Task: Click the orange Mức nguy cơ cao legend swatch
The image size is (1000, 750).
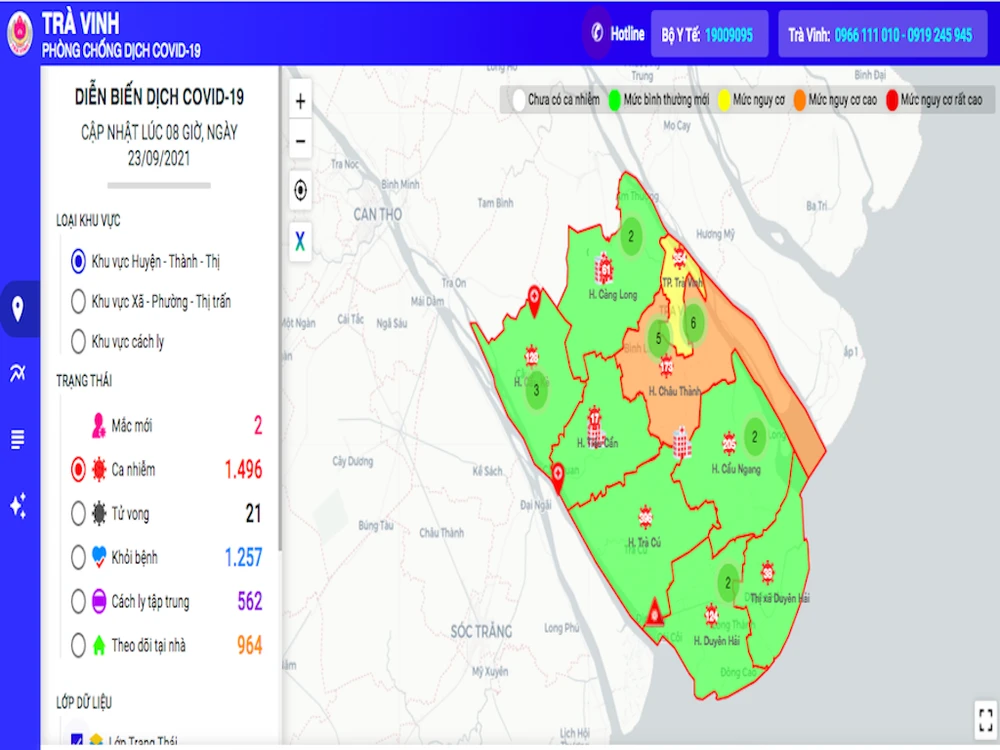Action: (800, 100)
